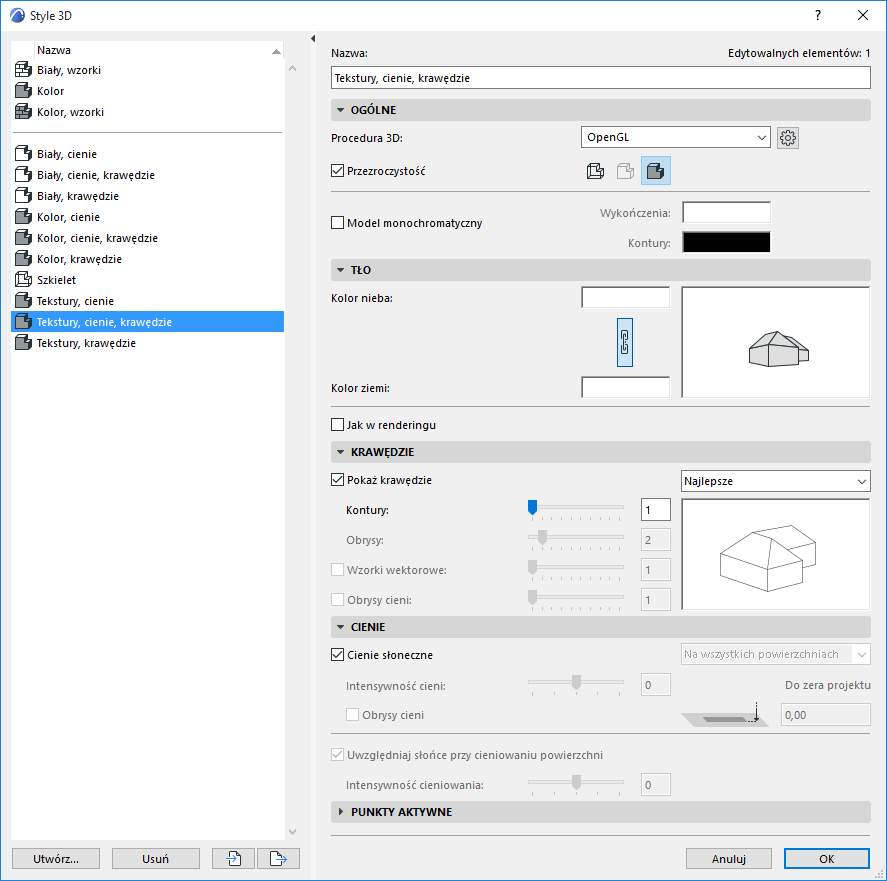Click icon of Szkielet style
887x881 pixels.
click(x=23, y=280)
